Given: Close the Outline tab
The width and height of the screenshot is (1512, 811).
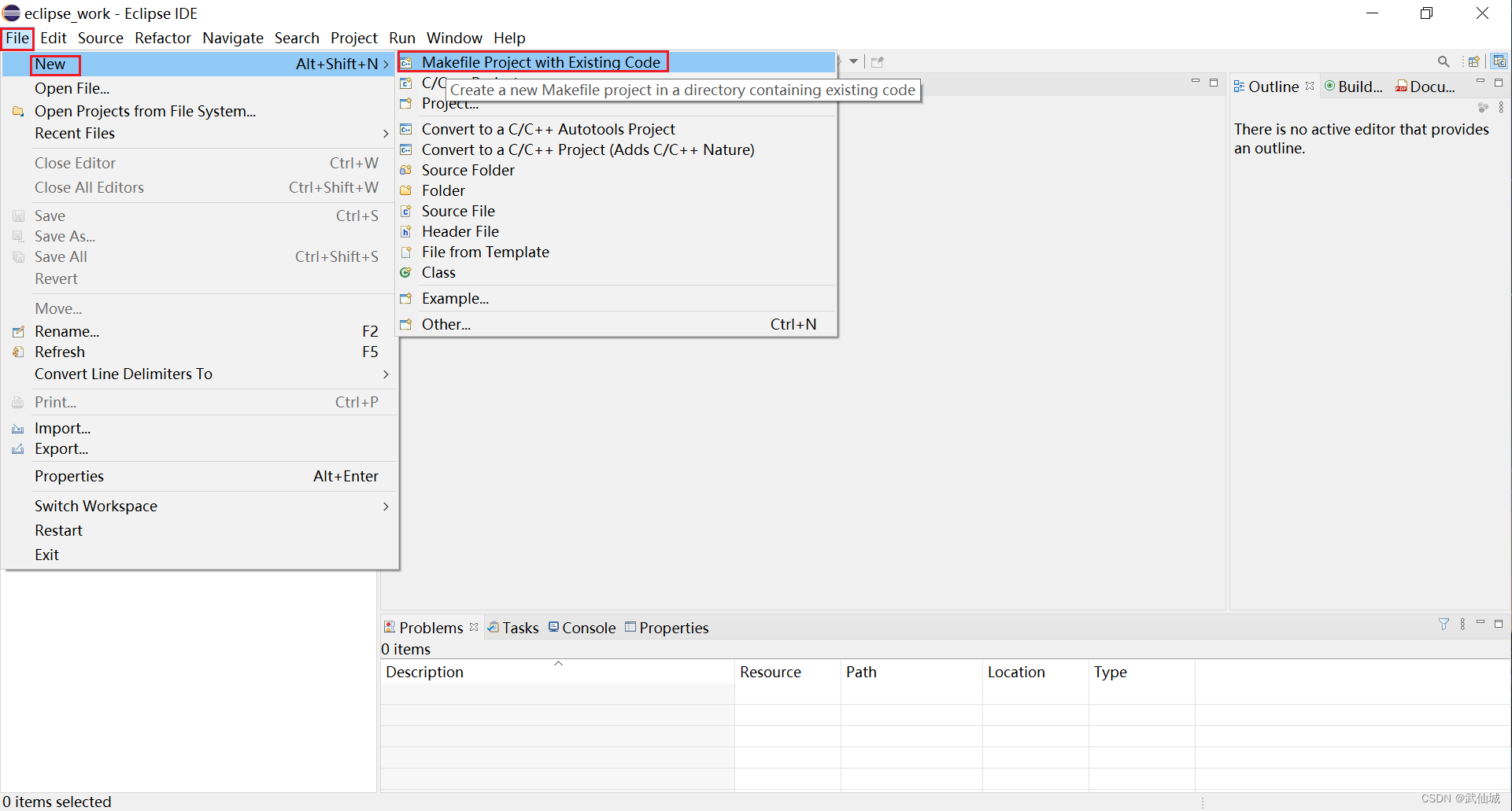Looking at the screenshot, I should point(1310,86).
